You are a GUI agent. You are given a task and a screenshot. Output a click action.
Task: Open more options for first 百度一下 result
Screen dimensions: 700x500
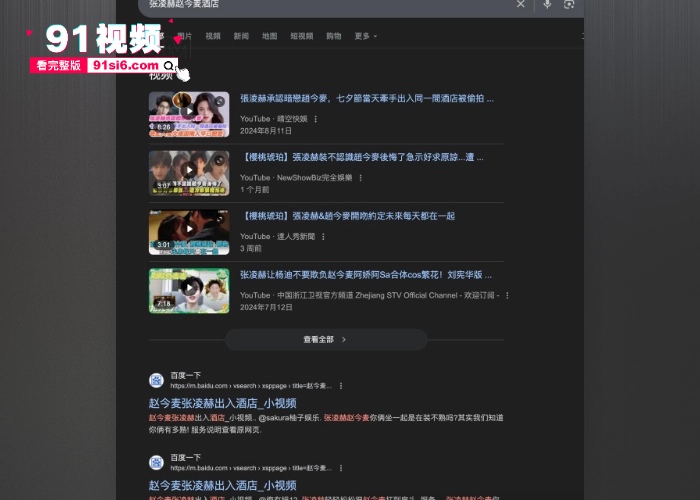click(x=341, y=386)
